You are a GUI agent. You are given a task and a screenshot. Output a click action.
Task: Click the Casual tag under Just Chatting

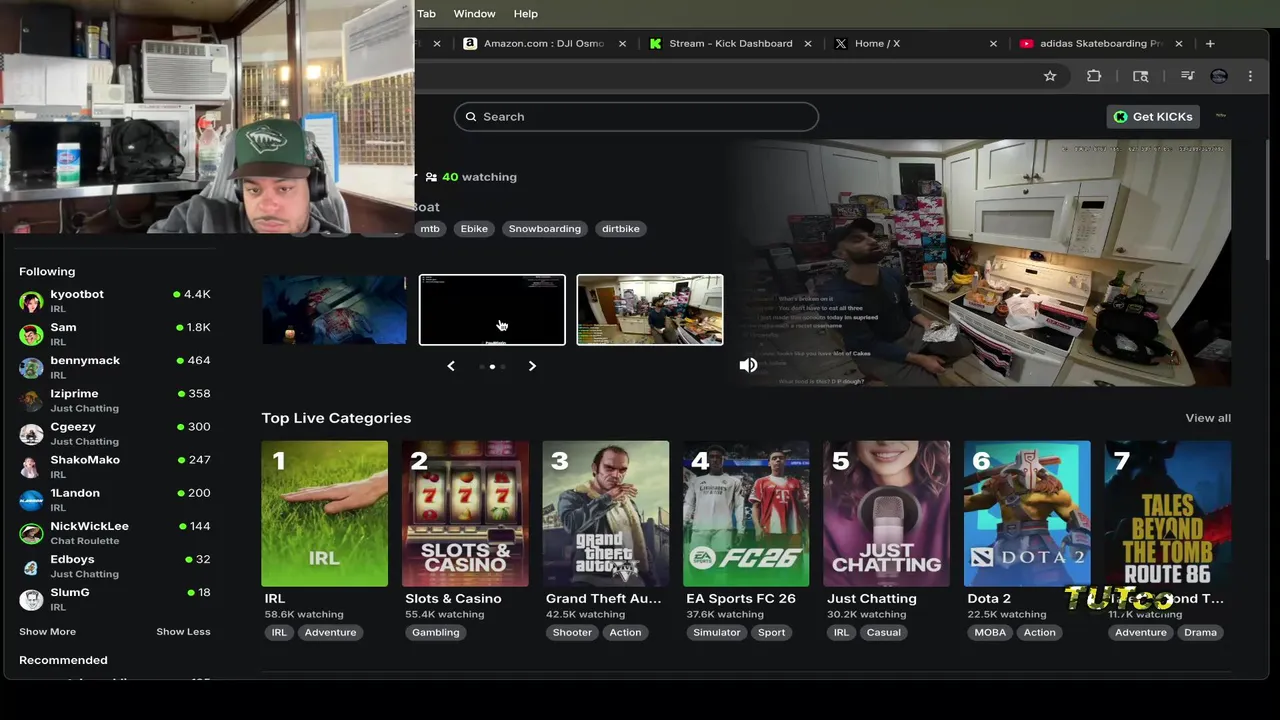tap(883, 632)
